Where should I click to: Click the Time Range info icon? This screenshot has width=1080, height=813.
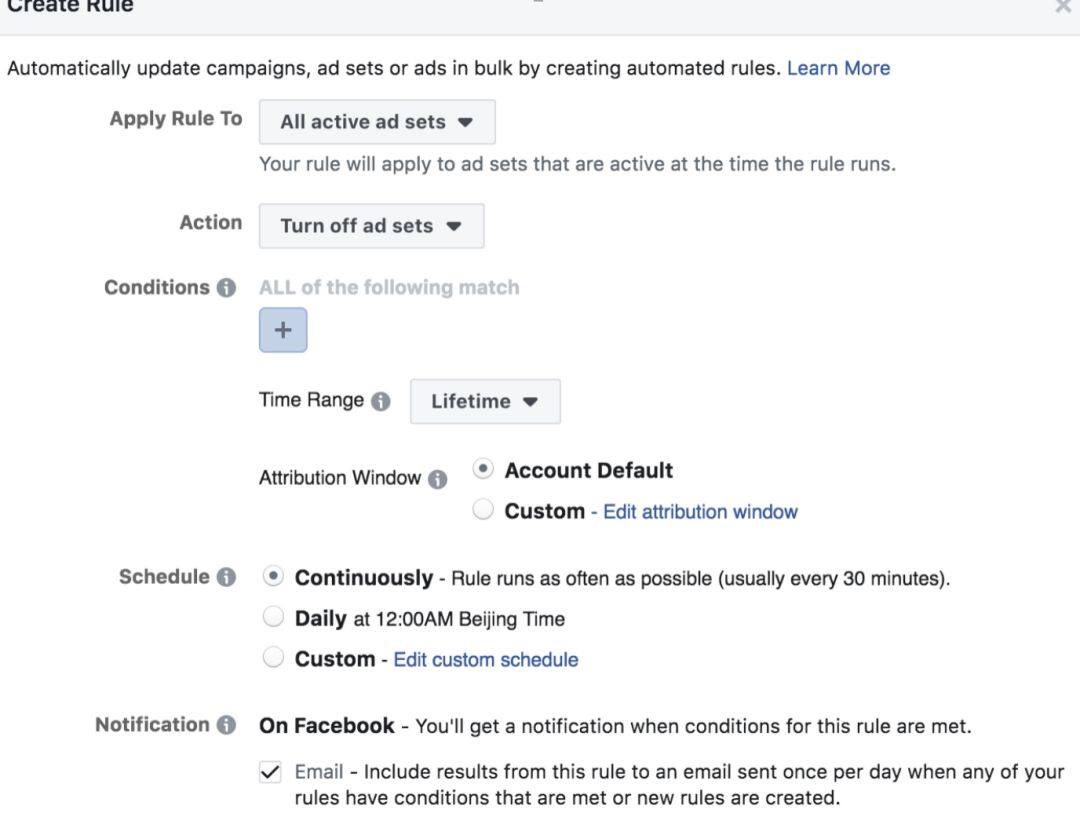point(380,401)
